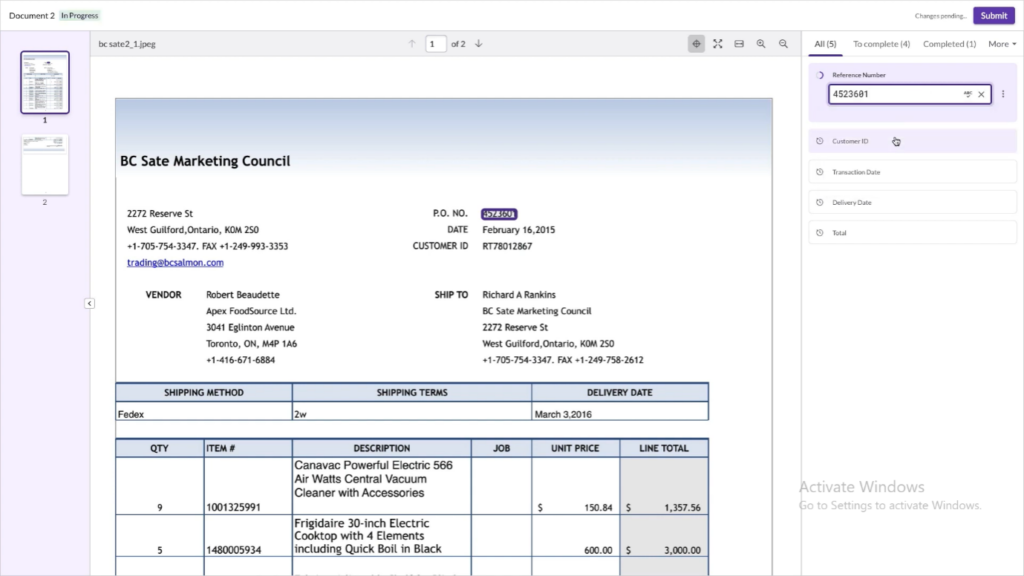Select the crosshair selection tool icon
This screenshot has height=576, width=1024.
(x=696, y=44)
